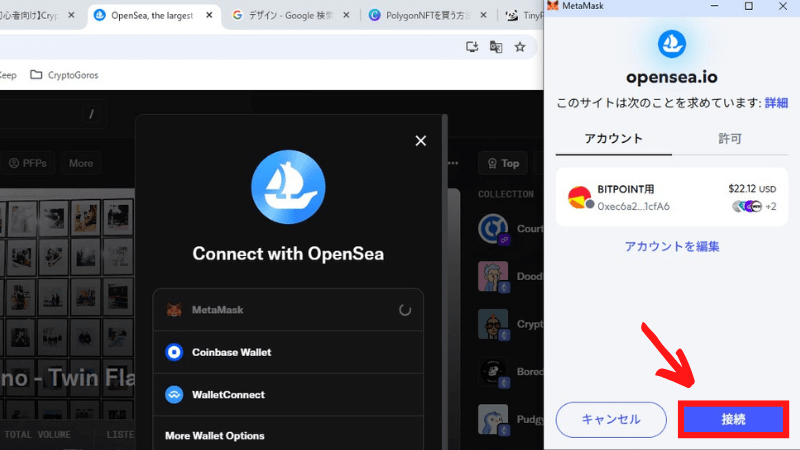The width and height of the screenshot is (800, 450).
Task: Bookmark this page with the star icon
Action: tap(520, 47)
